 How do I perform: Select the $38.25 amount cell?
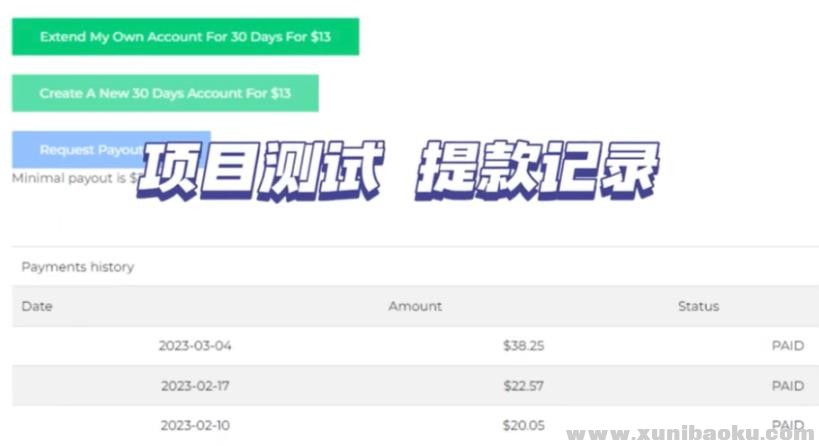coord(523,346)
